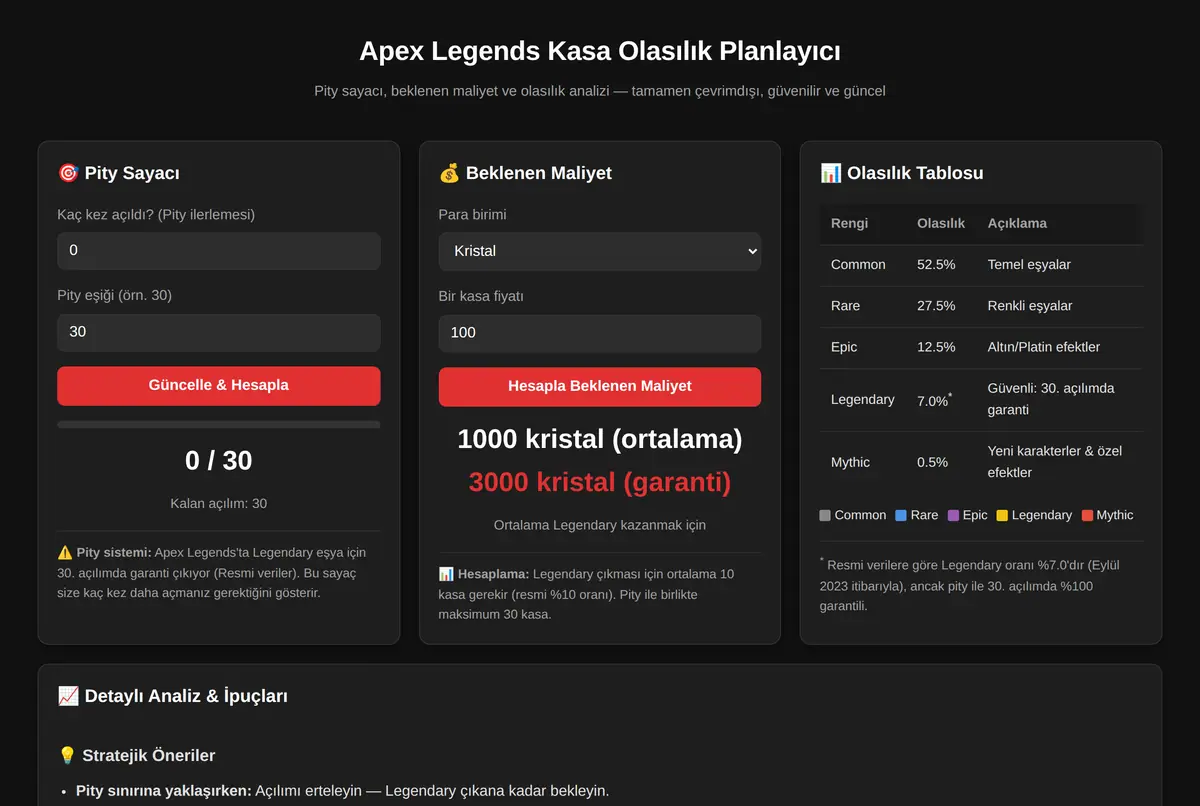Click the chart emoji beside Detaylı Analiz & İpuçları
Screen dimensions: 1200x806
tap(68, 695)
